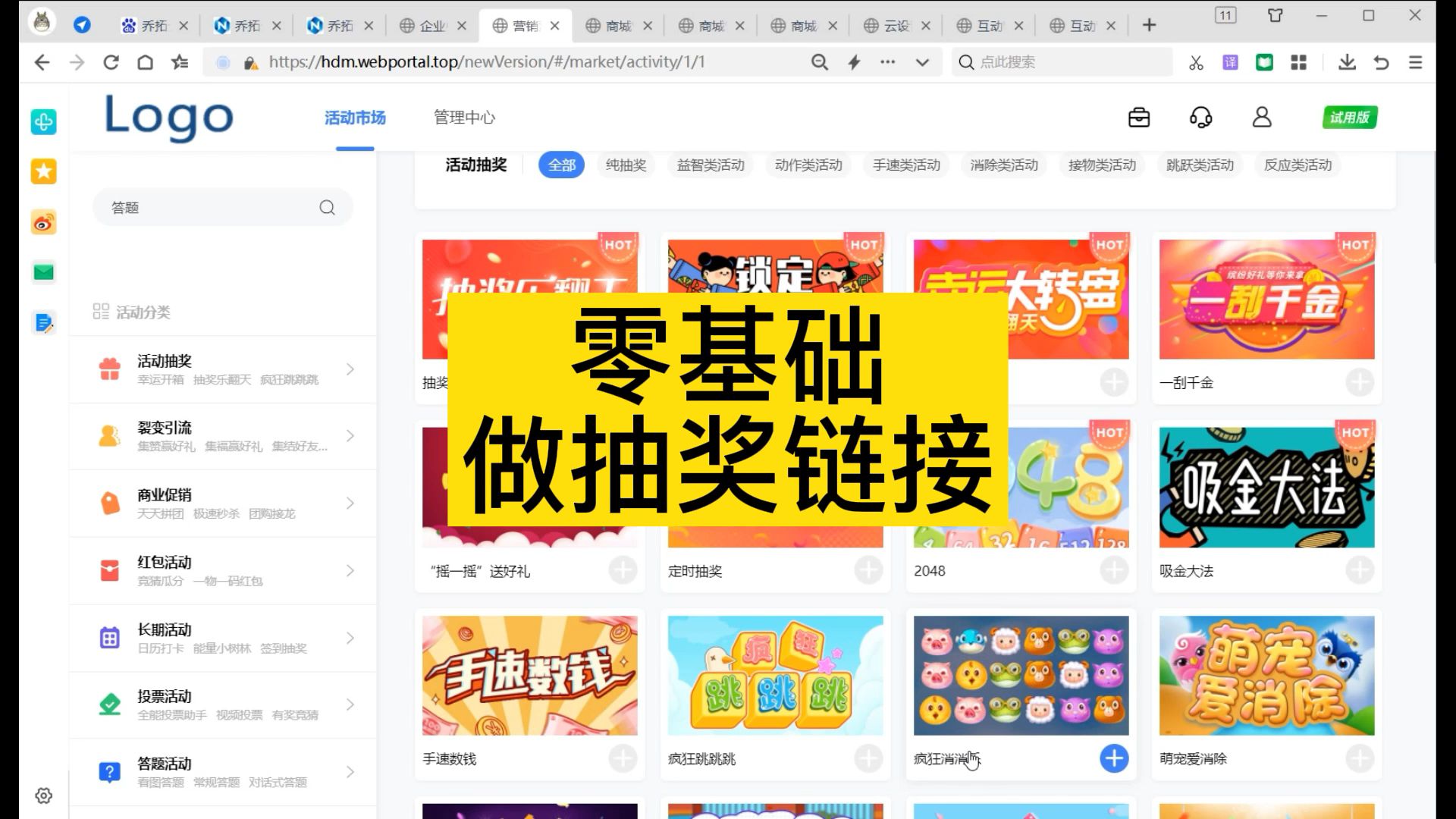Open the browser downloads icon
The image size is (1456, 819).
click(1347, 62)
